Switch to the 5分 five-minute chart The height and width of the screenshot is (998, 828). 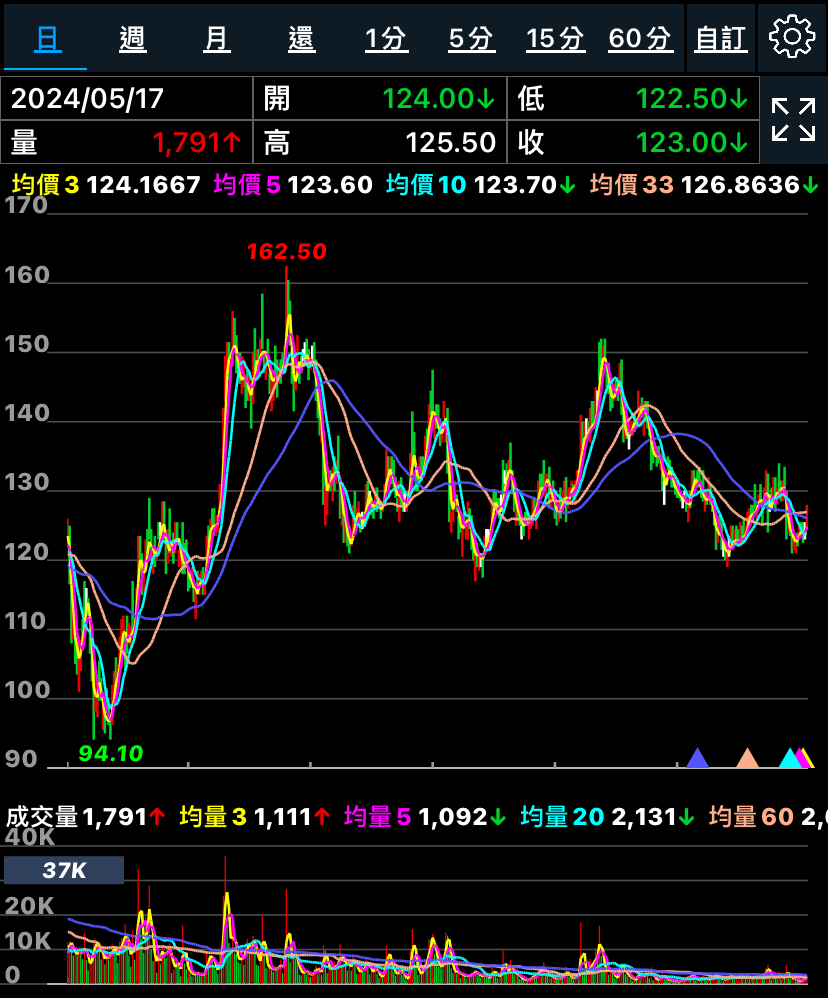click(x=471, y=39)
